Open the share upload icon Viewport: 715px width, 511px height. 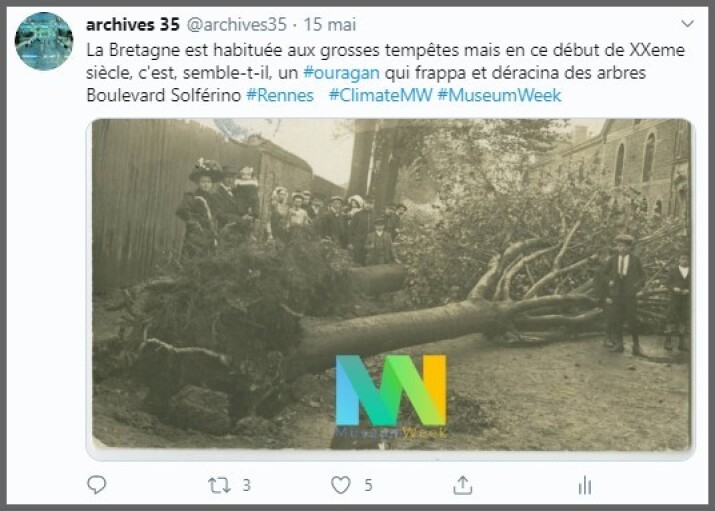pos(462,485)
